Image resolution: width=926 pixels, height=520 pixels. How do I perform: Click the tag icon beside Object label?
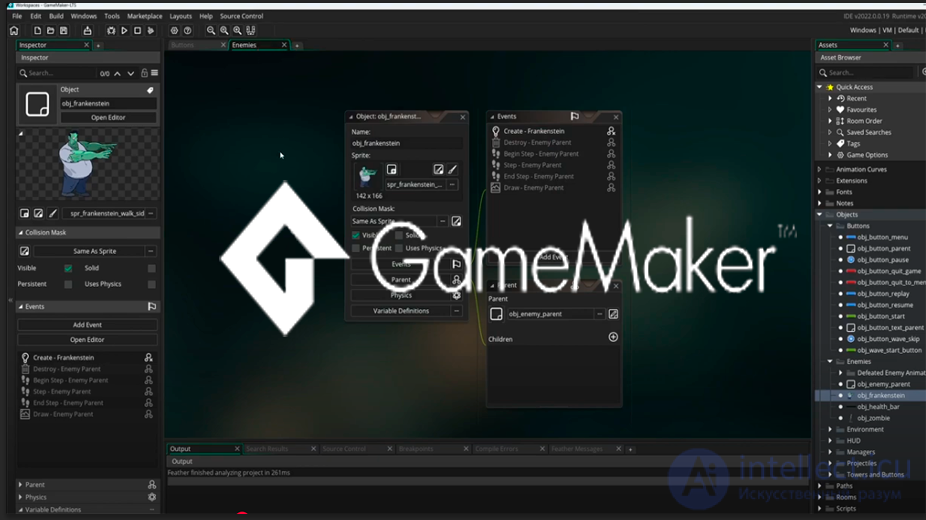point(150,90)
